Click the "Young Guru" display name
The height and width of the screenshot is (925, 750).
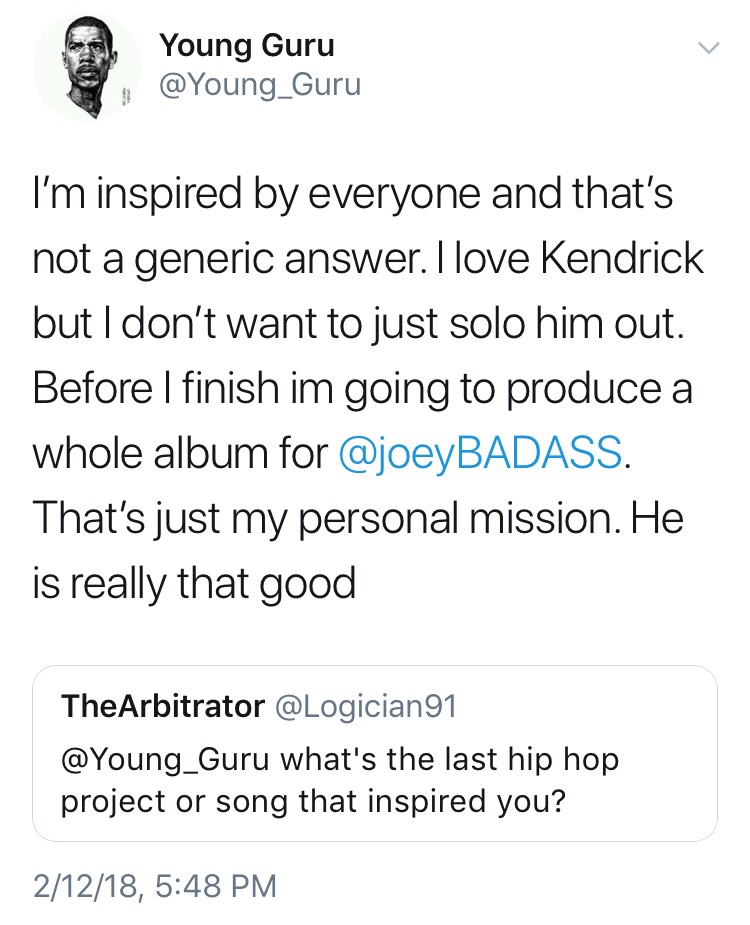(247, 46)
